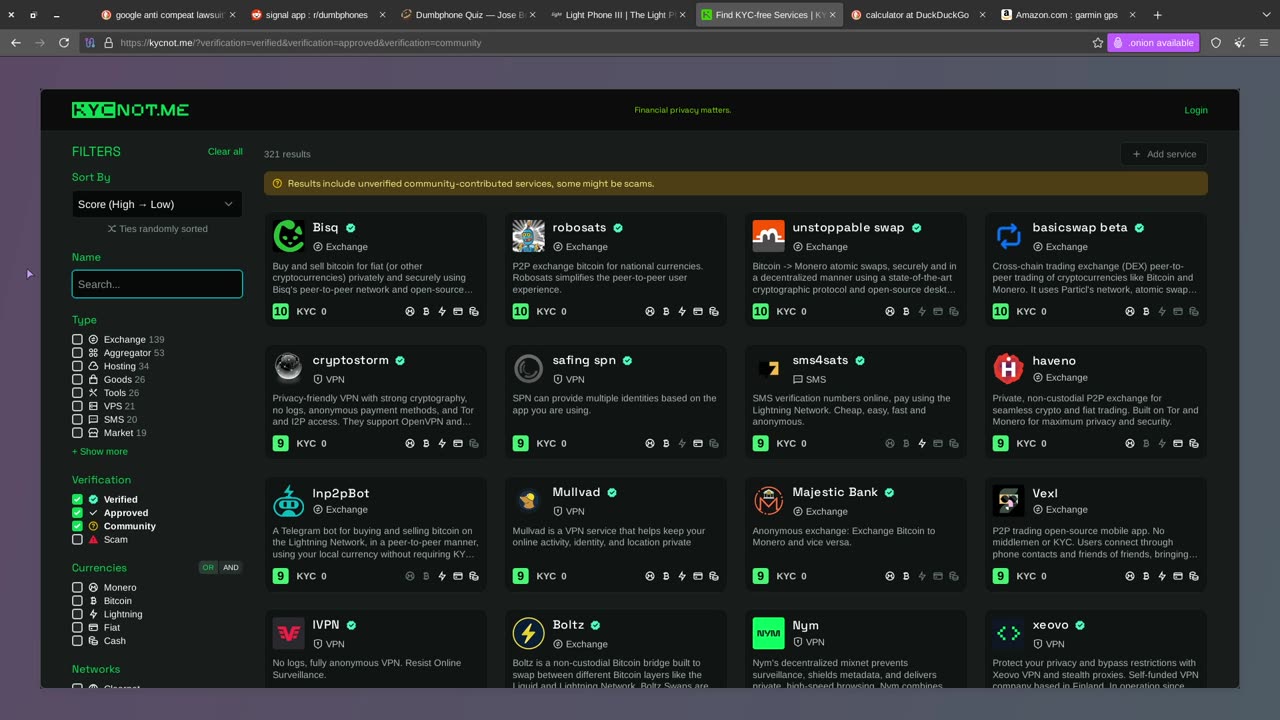Screen dimensions: 1280x720
Task: Open the Sort By score dropdown
Action: 157,204
